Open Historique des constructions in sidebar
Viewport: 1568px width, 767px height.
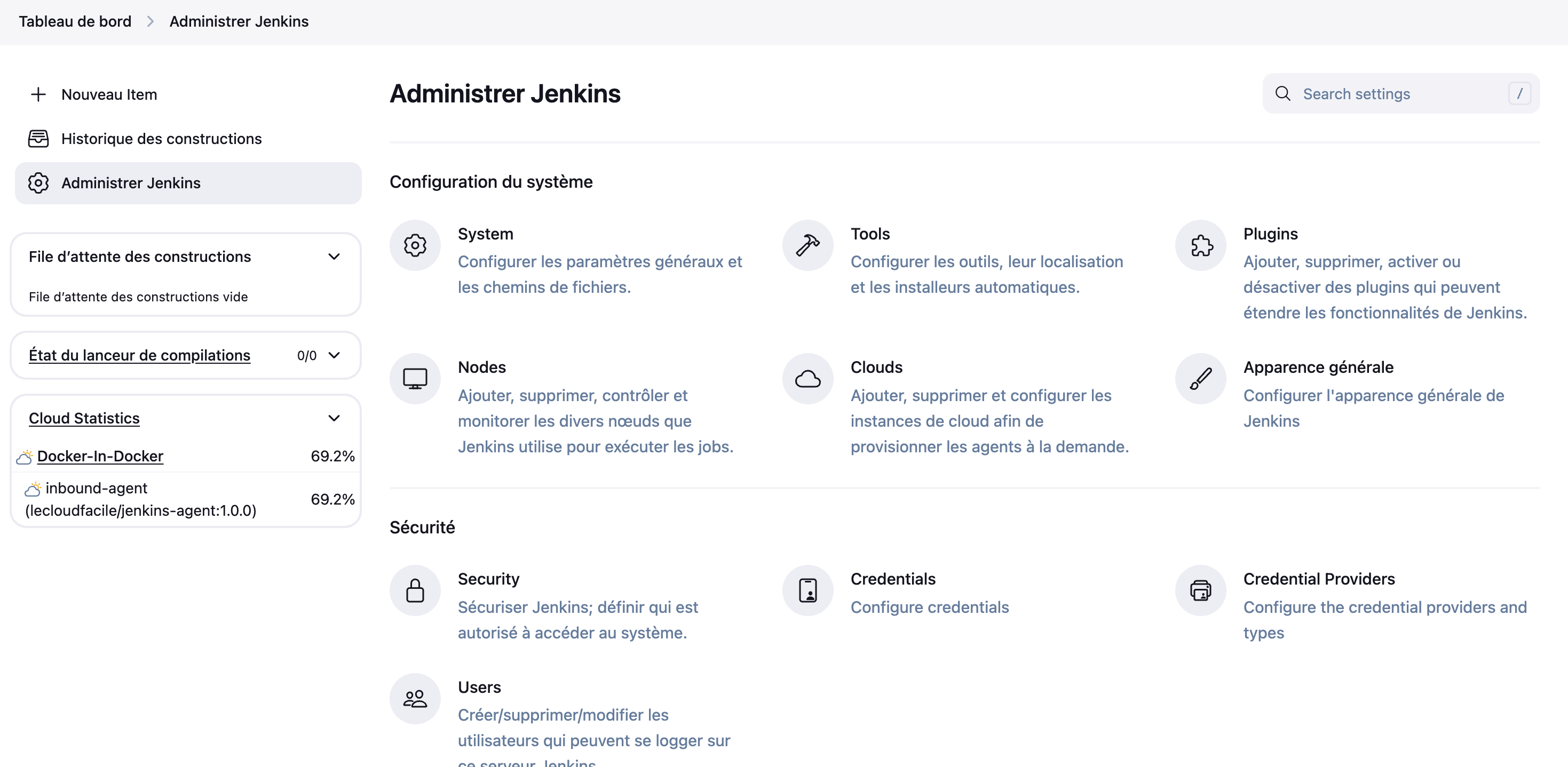click(161, 139)
